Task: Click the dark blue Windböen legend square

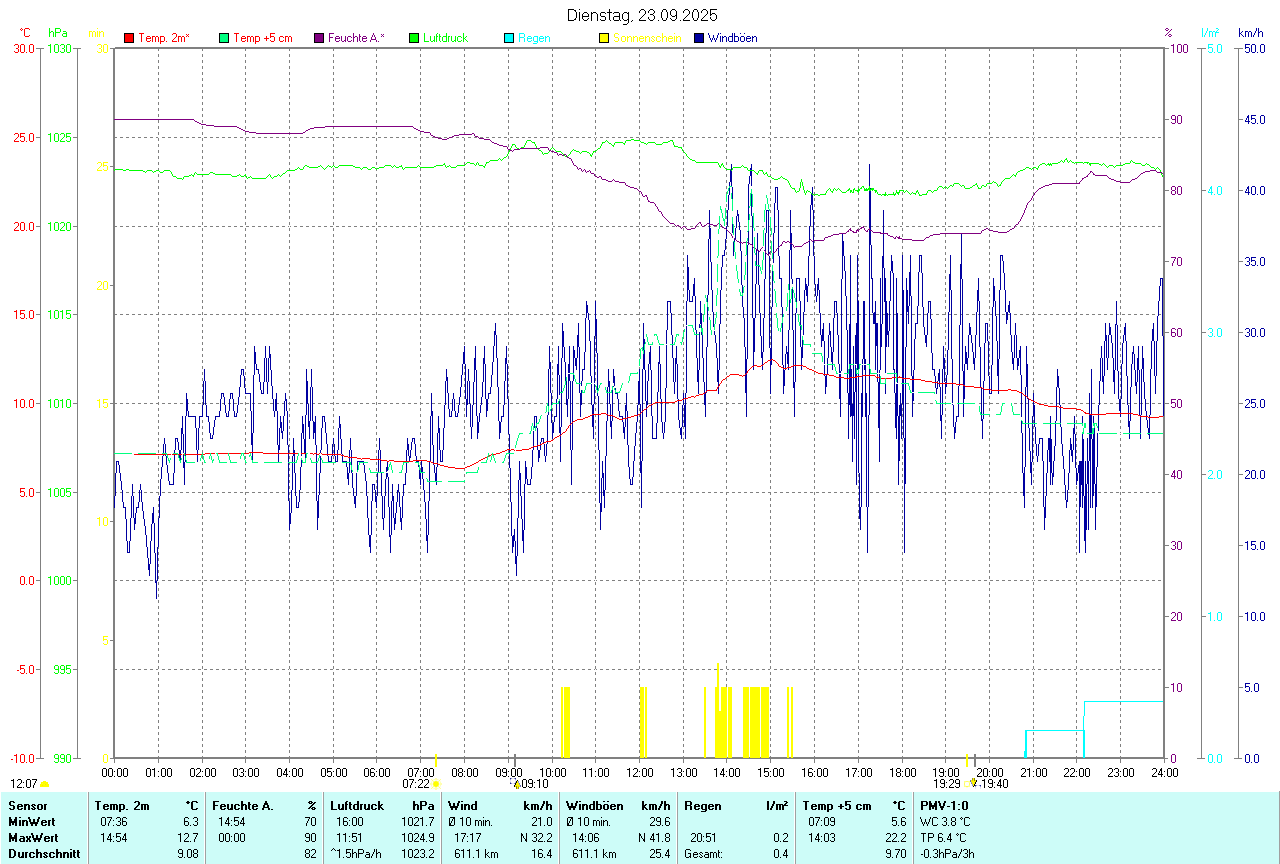Action: coord(699,38)
